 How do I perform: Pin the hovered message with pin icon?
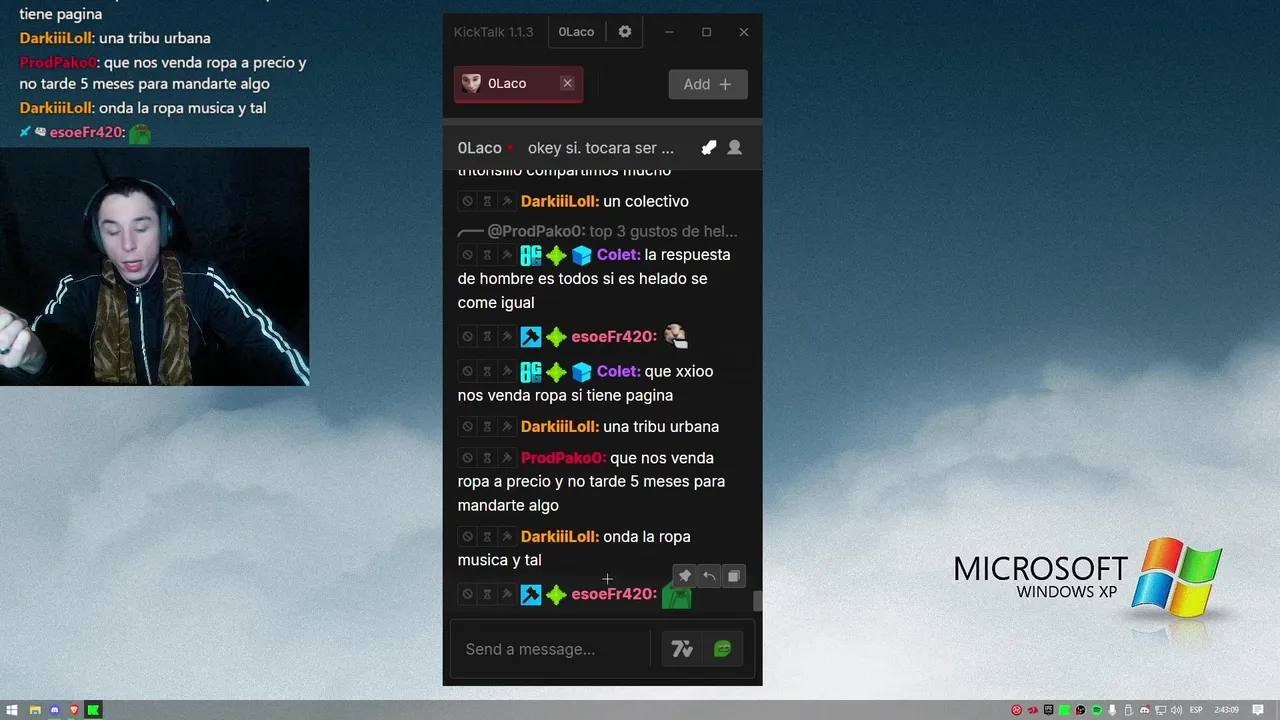point(685,576)
